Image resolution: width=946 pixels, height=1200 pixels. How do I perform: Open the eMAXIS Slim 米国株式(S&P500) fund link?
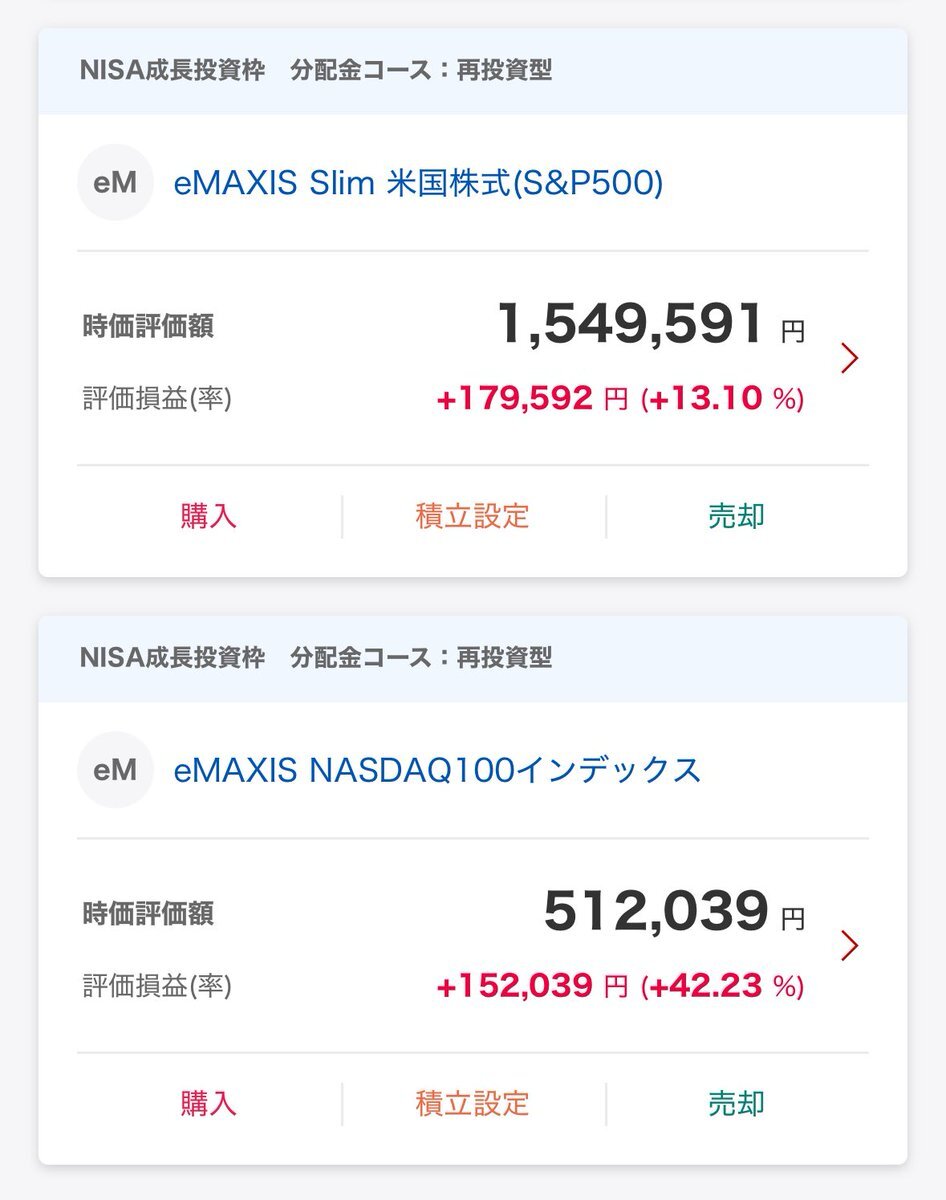click(x=418, y=183)
